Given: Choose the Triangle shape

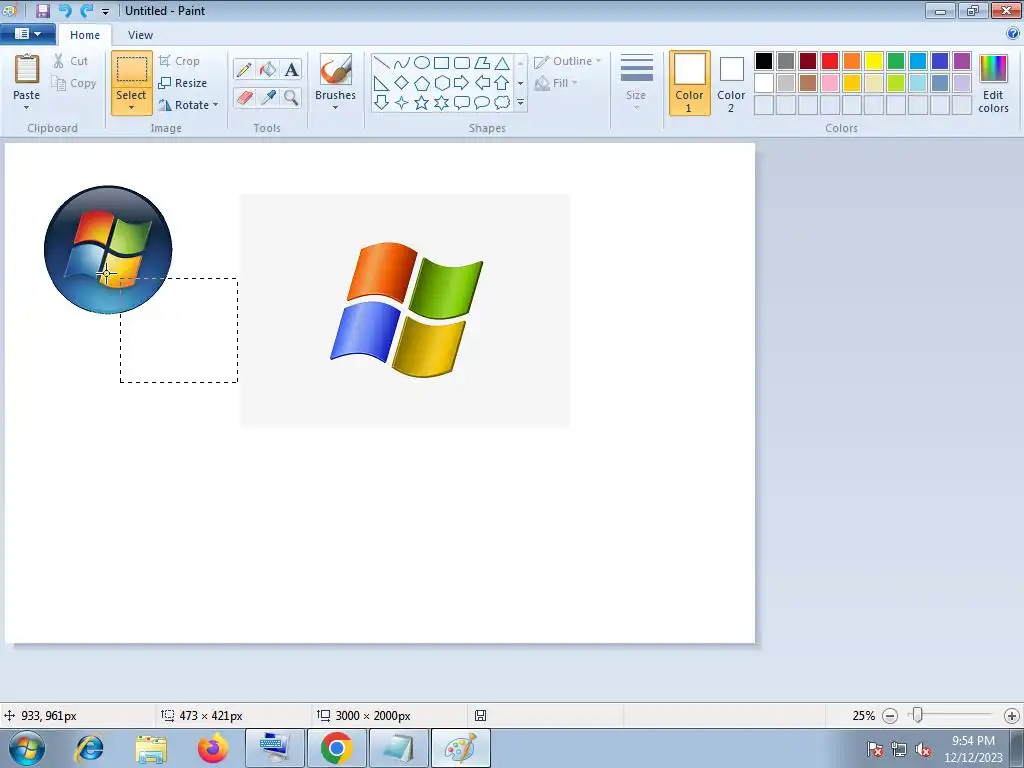Looking at the screenshot, I should 502,63.
